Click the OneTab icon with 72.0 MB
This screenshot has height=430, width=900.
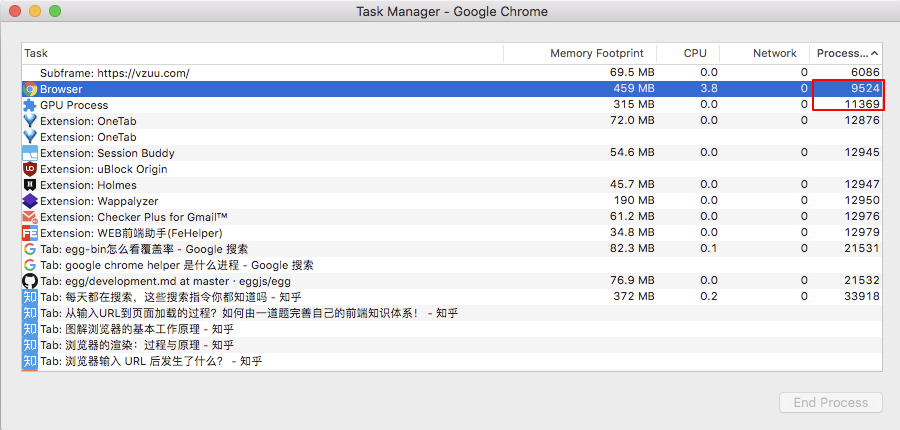coord(30,121)
